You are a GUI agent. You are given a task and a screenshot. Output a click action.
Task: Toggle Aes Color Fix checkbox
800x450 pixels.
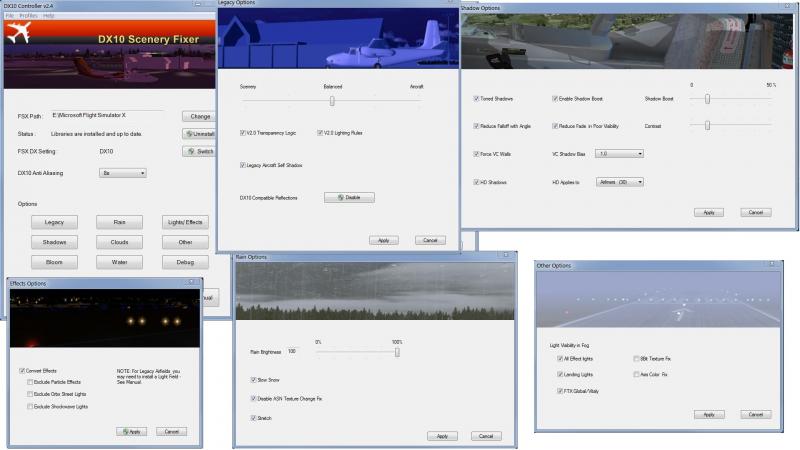click(x=636, y=374)
